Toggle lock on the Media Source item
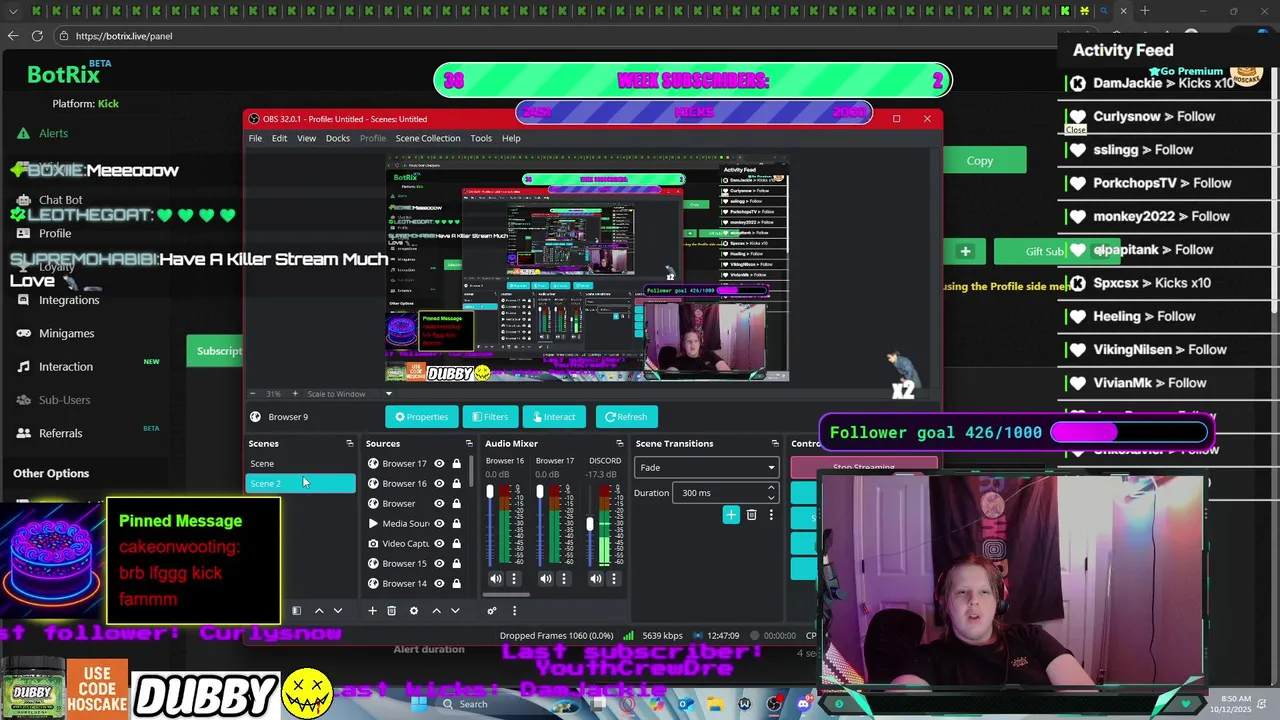The image size is (1280, 720). click(457, 524)
